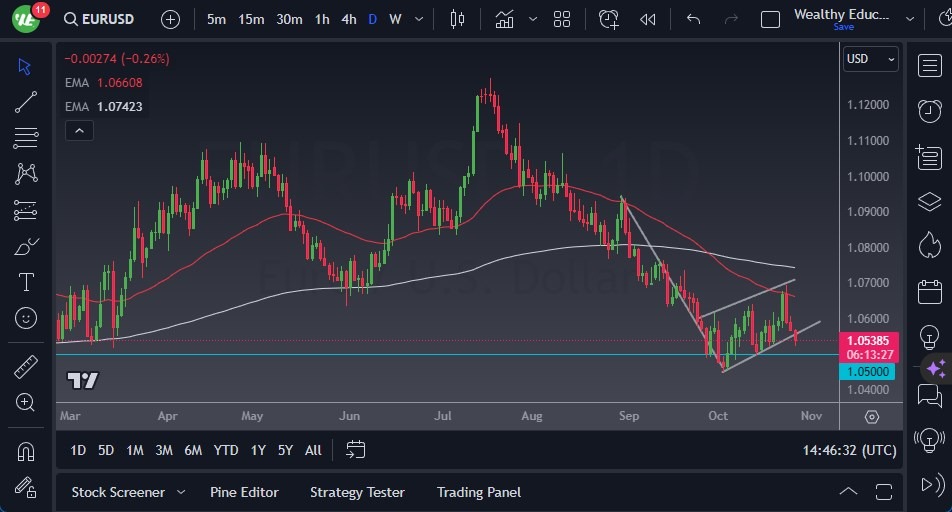The width and height of the screenshot is (952, 512).
Task: Click the YTD date range button
Action: tap(226, 450)
